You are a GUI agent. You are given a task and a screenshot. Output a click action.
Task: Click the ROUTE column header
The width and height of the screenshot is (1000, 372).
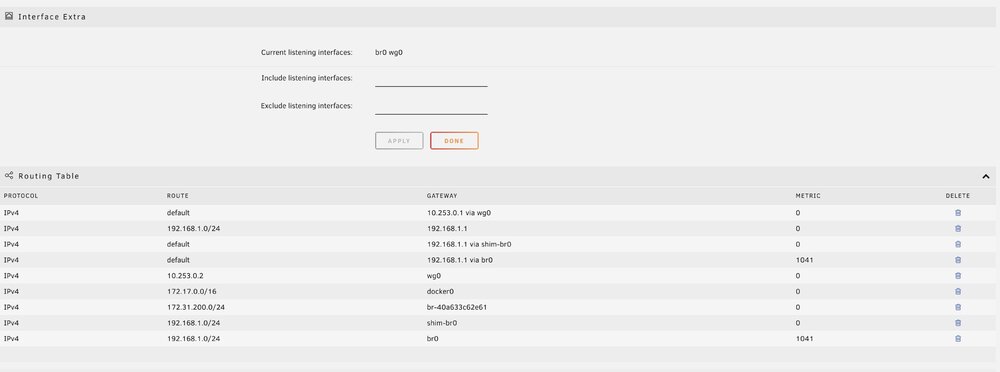(178, 196)
